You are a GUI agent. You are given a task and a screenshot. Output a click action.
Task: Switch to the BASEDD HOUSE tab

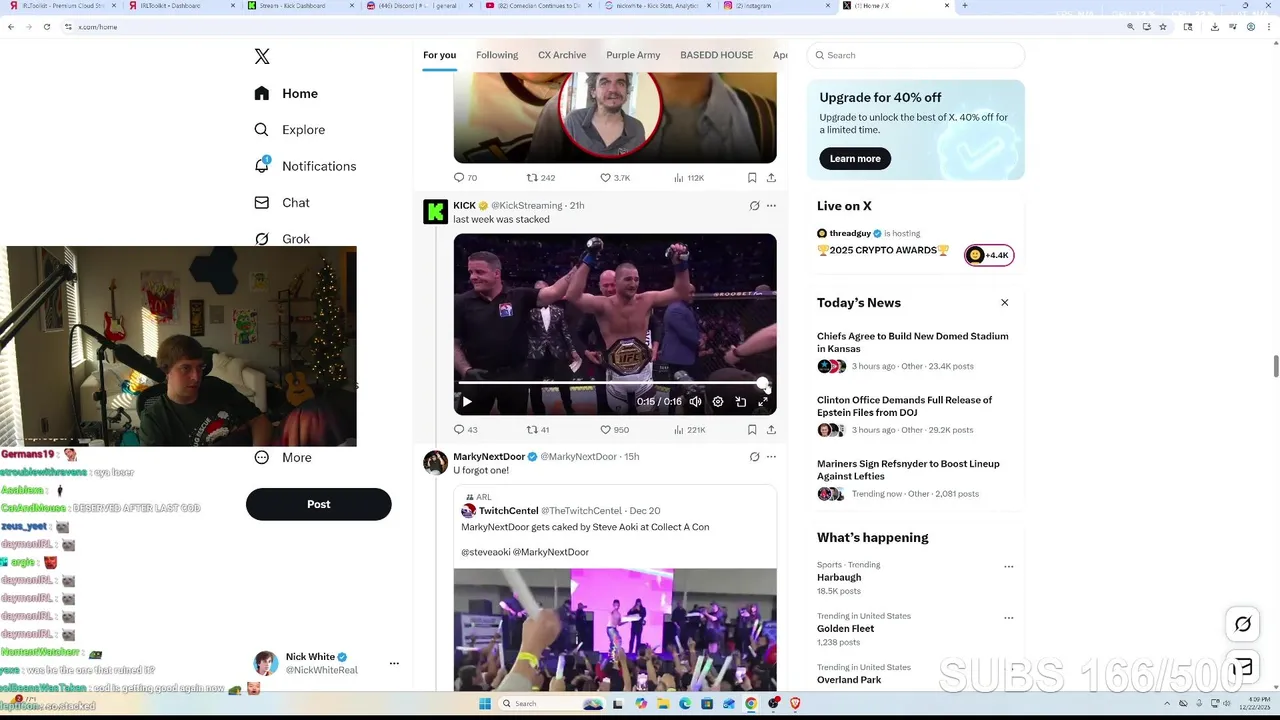click(716, 55)
